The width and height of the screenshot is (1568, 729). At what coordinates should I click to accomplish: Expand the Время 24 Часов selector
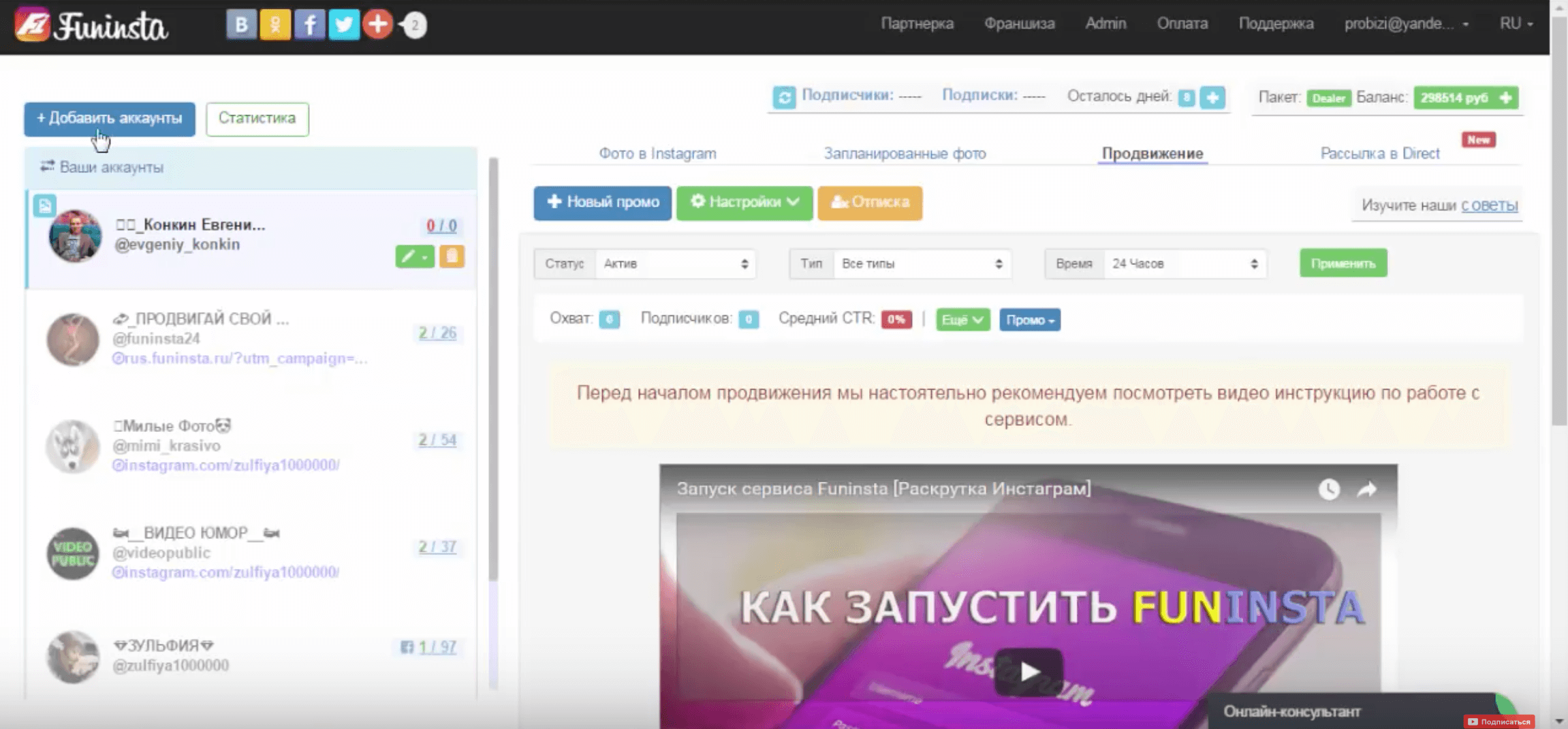(1183, 264)
